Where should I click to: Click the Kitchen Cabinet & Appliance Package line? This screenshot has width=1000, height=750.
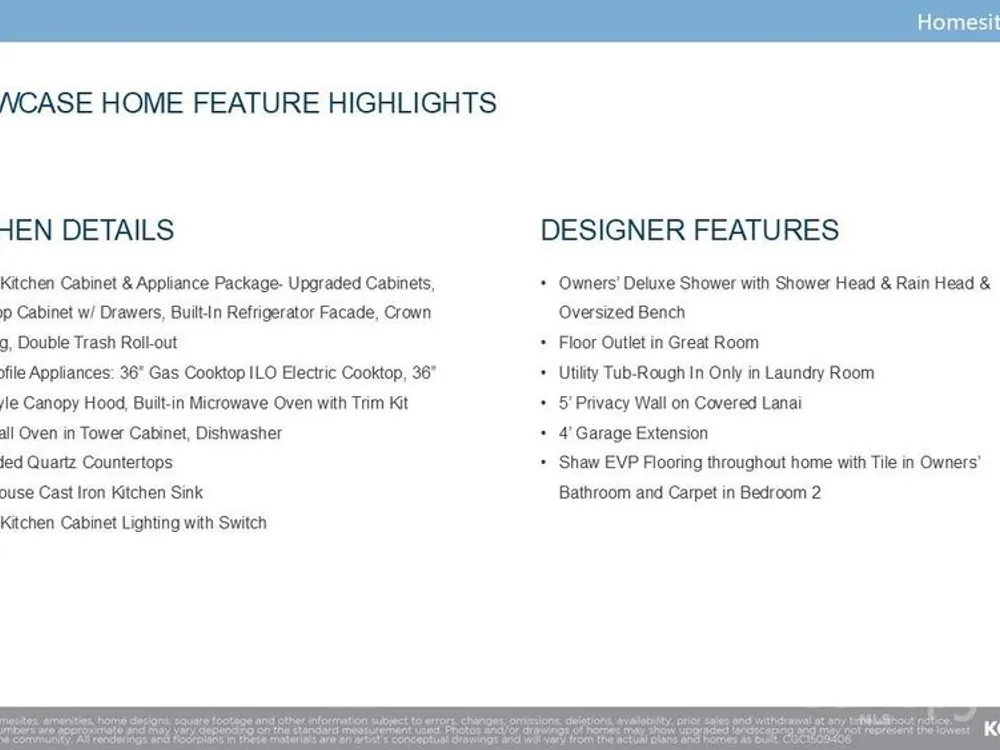(217, 283)
